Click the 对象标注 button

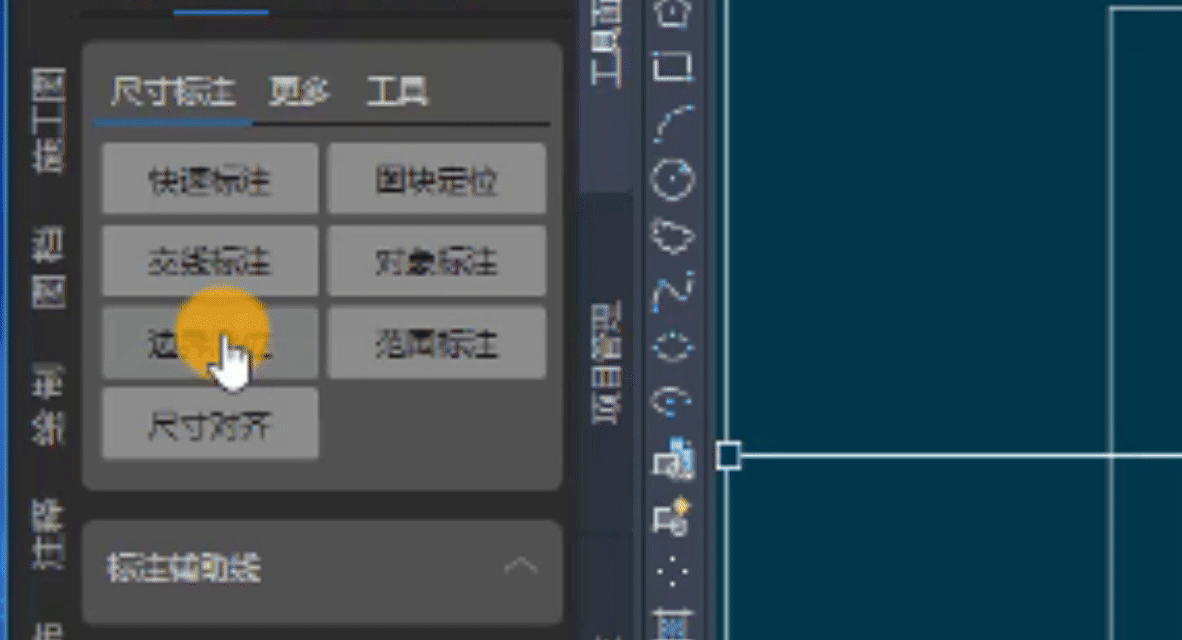pyautogui.click(x=436, y=261)
